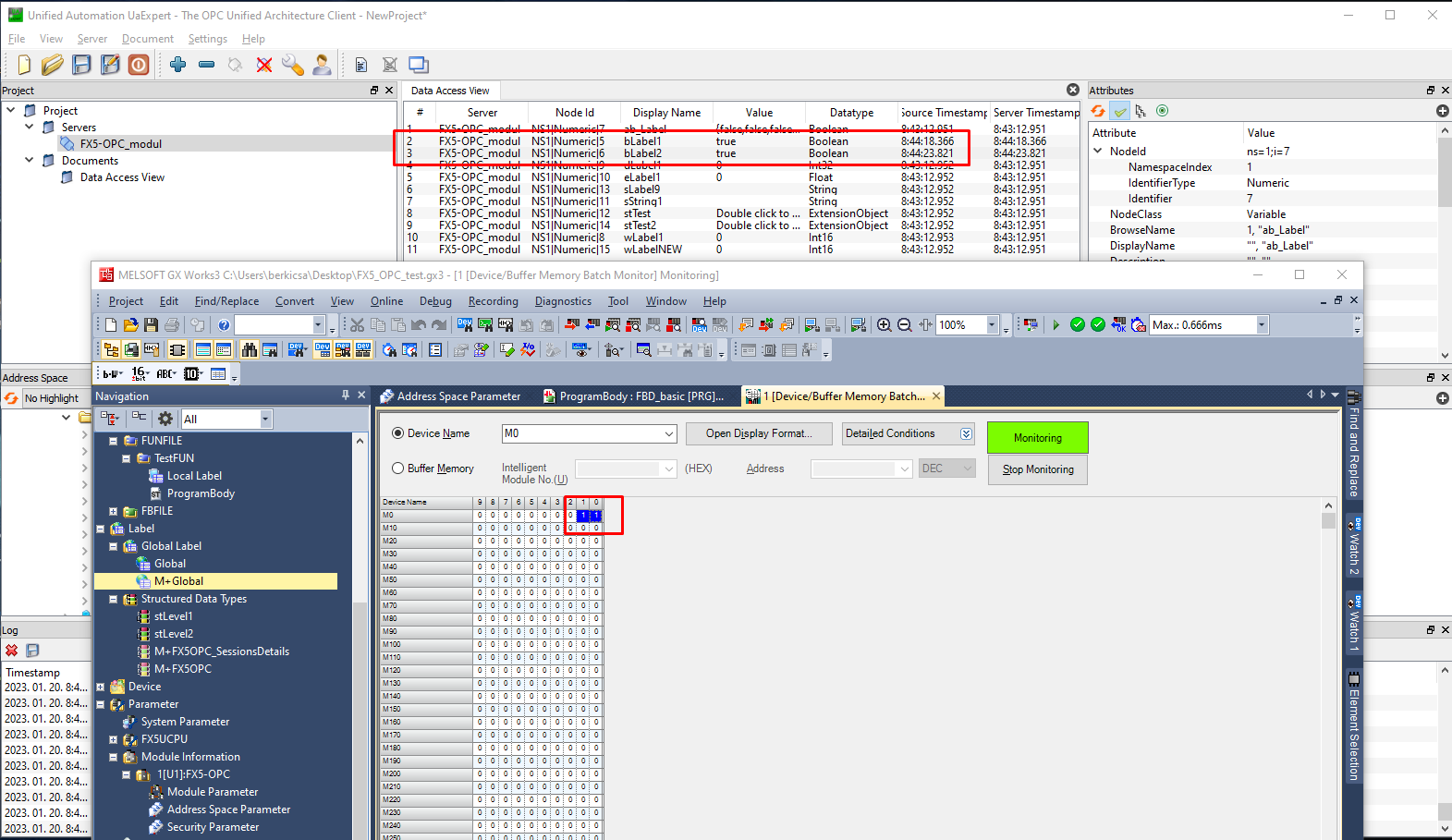This screenshot has width=1452, height=840.
Task: Click the Open Display Format... button
Action: 759,433
